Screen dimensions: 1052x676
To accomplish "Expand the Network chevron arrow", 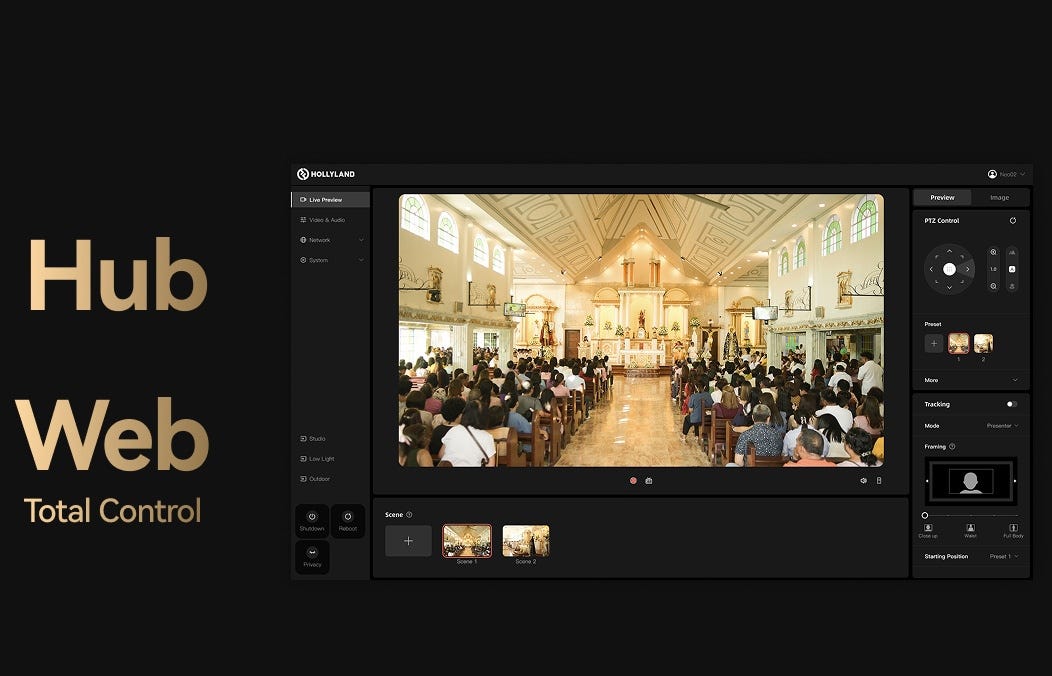I will [362, 240].
